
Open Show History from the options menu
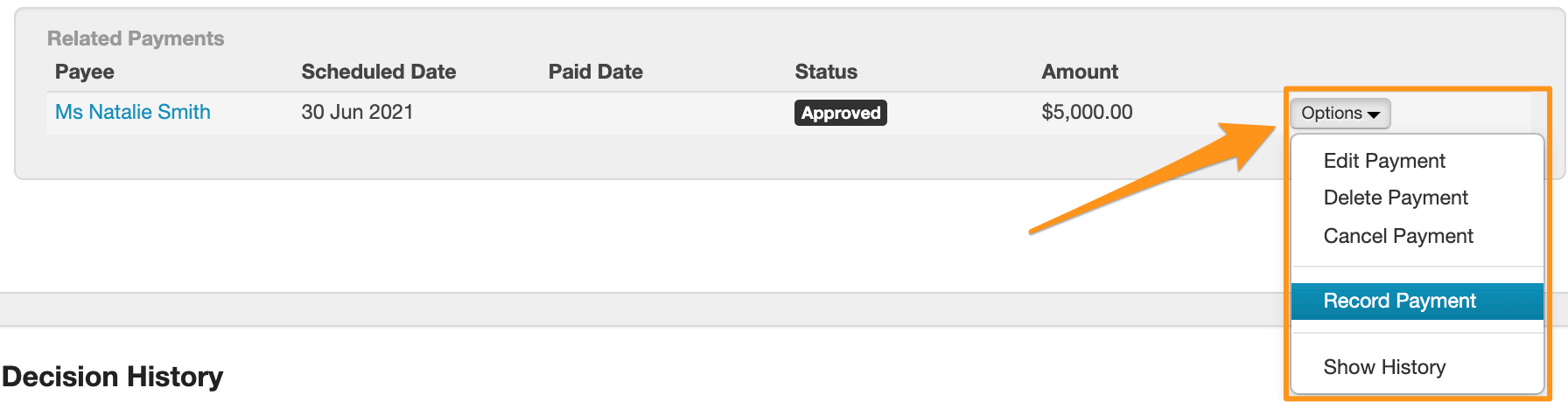(1384, 367)
